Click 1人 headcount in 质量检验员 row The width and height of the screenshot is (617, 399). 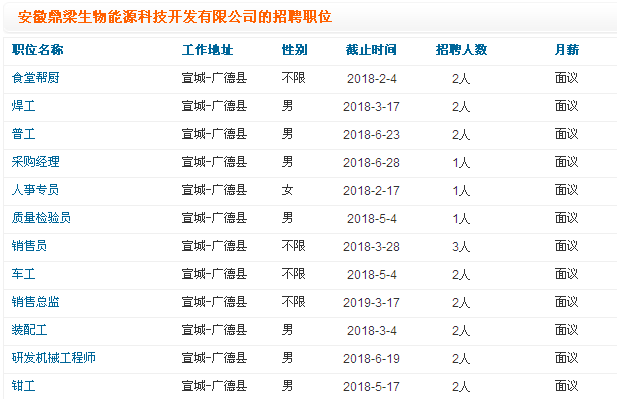click(x=461, y=218)
